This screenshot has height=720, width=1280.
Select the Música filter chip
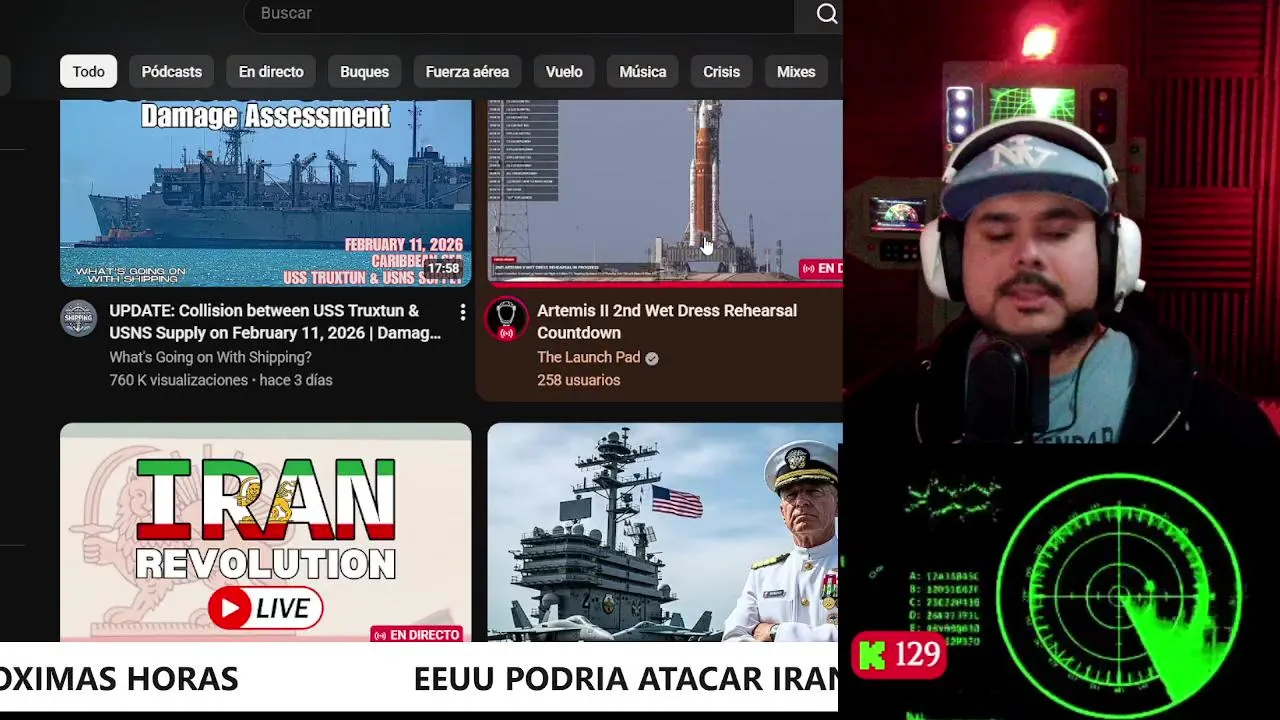click(642, 72)
